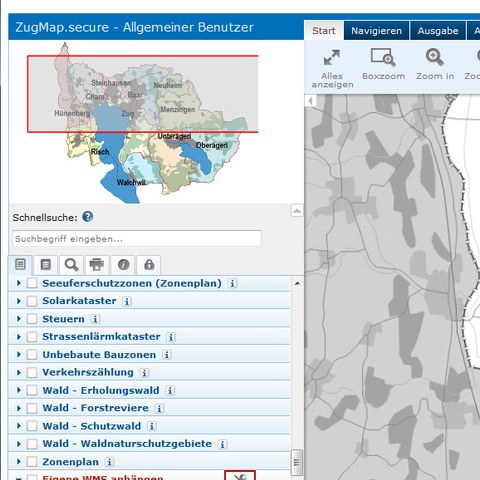Select the Zoom in tool

(434, 57)
